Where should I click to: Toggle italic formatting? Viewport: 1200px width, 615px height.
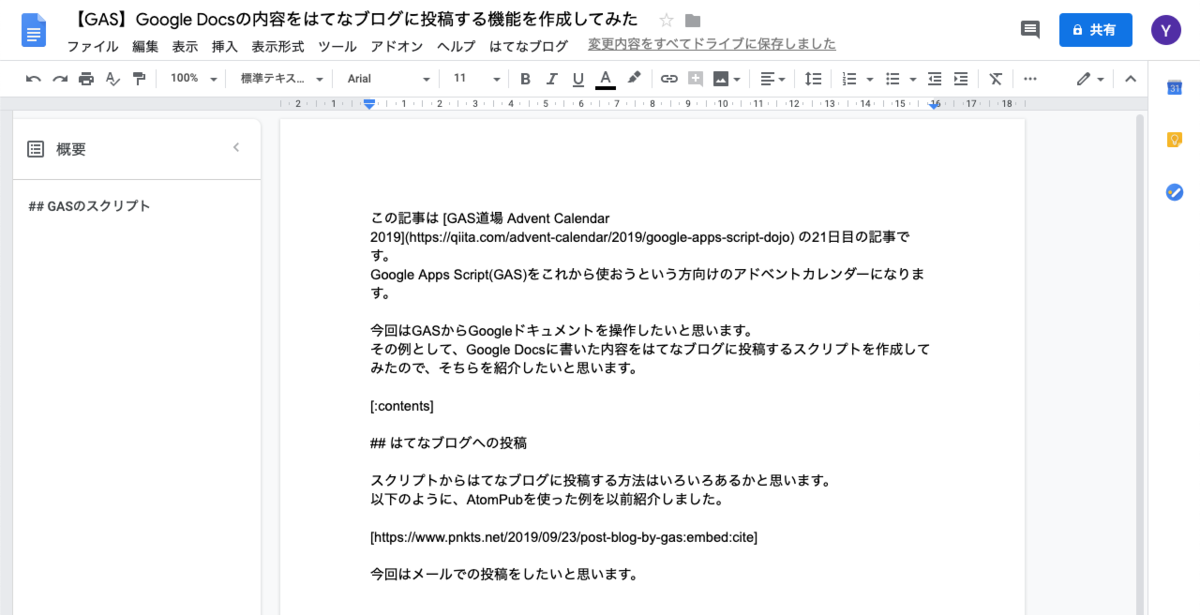(x=552, y=79)
